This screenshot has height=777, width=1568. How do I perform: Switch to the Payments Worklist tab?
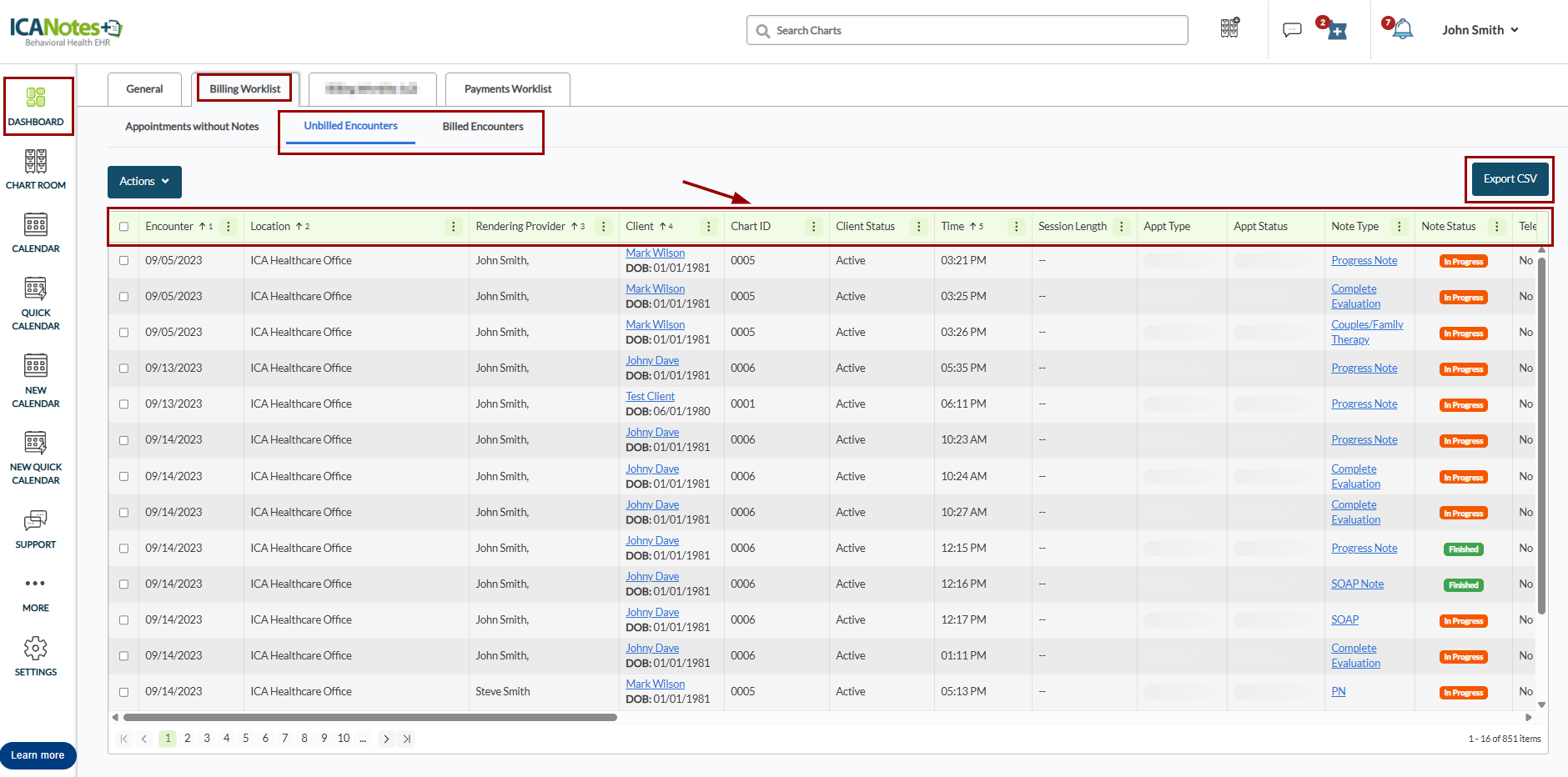click(507, 89)
